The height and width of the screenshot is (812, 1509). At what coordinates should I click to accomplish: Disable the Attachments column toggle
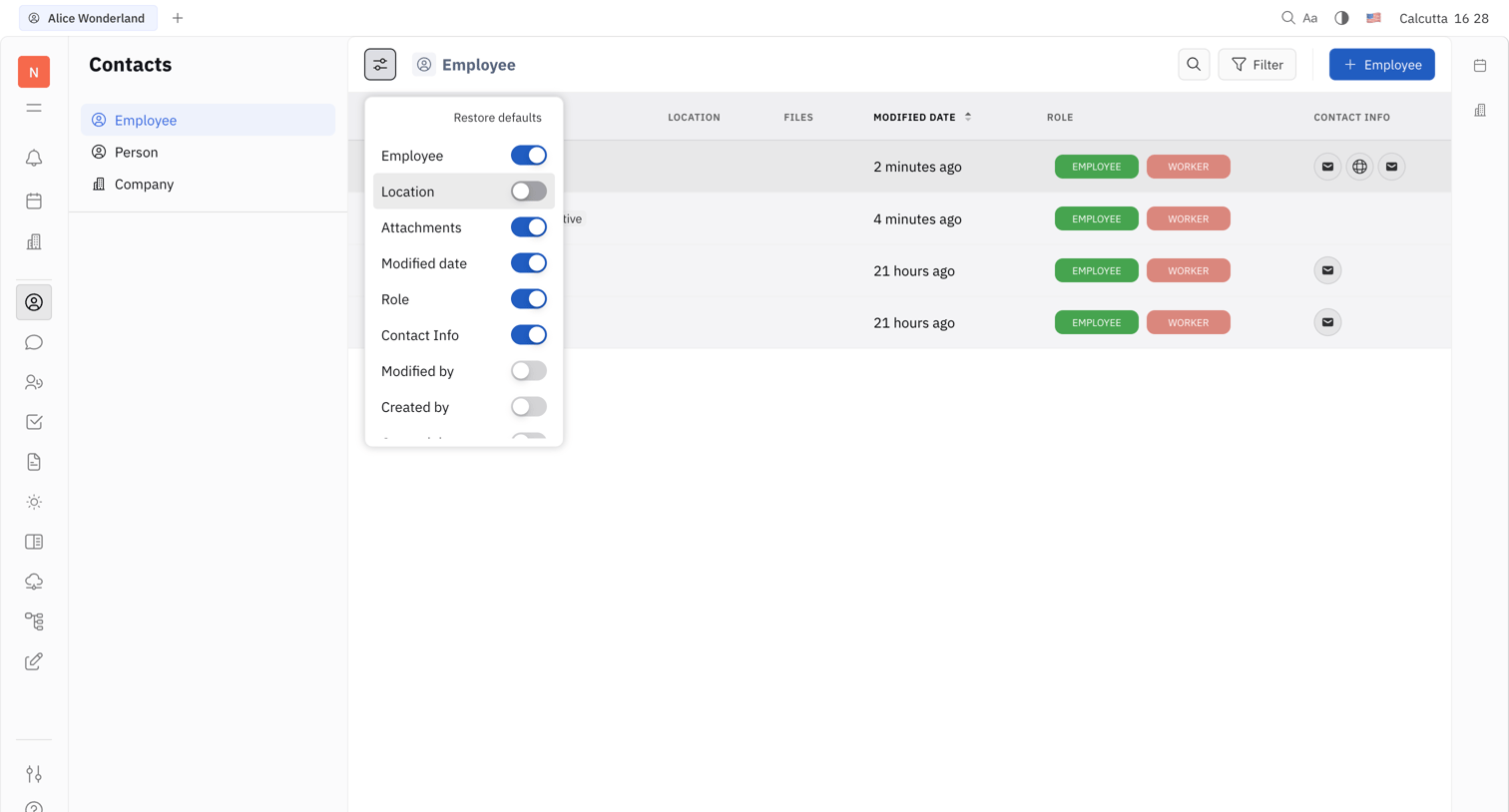(529, 227)
